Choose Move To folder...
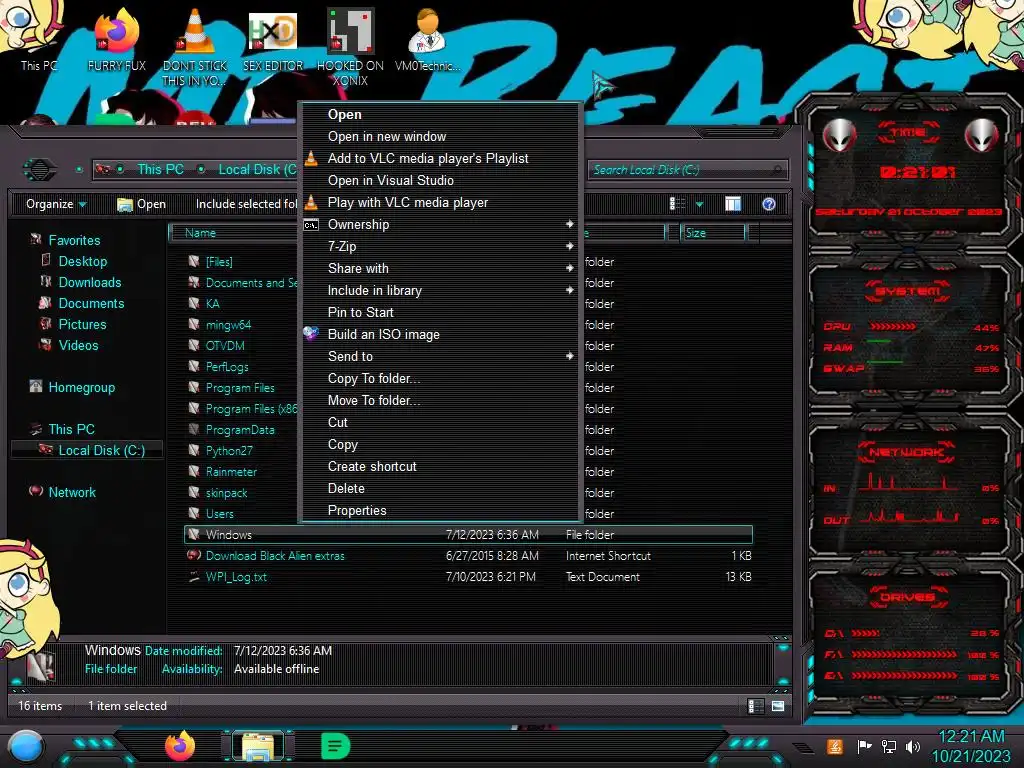This screenshot has height=768, width=1024. [x=440, y=400]
